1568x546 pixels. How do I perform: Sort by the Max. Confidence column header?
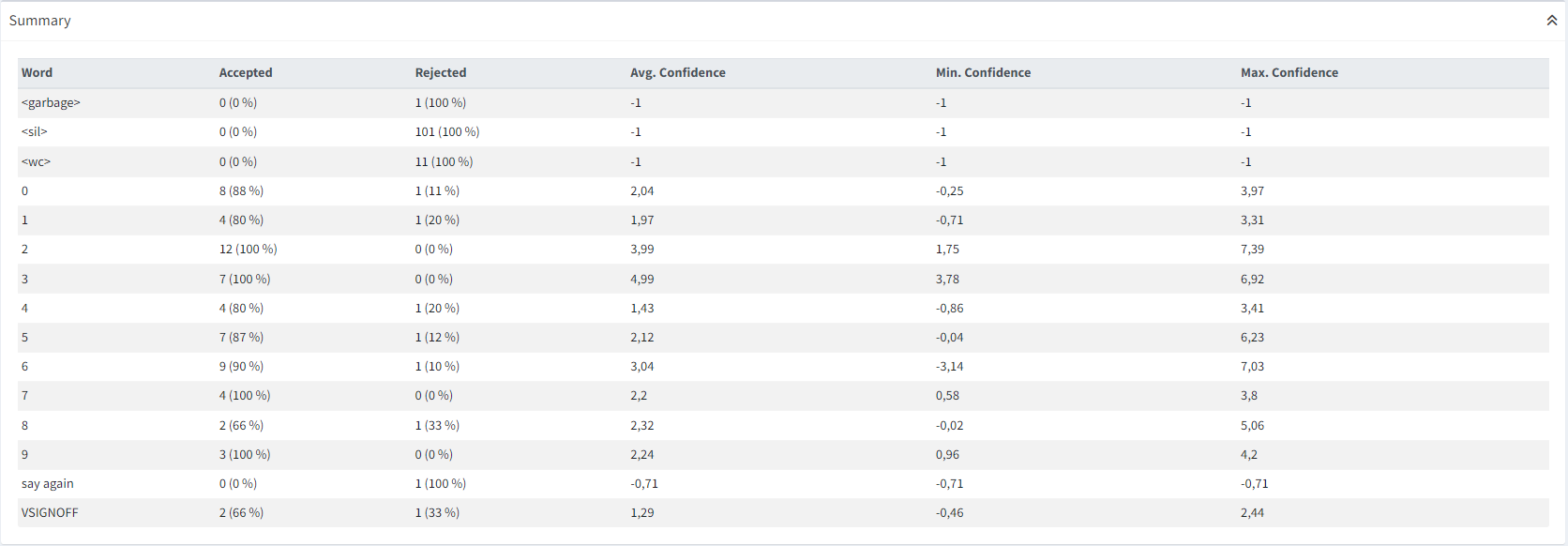pos(1289,72)
